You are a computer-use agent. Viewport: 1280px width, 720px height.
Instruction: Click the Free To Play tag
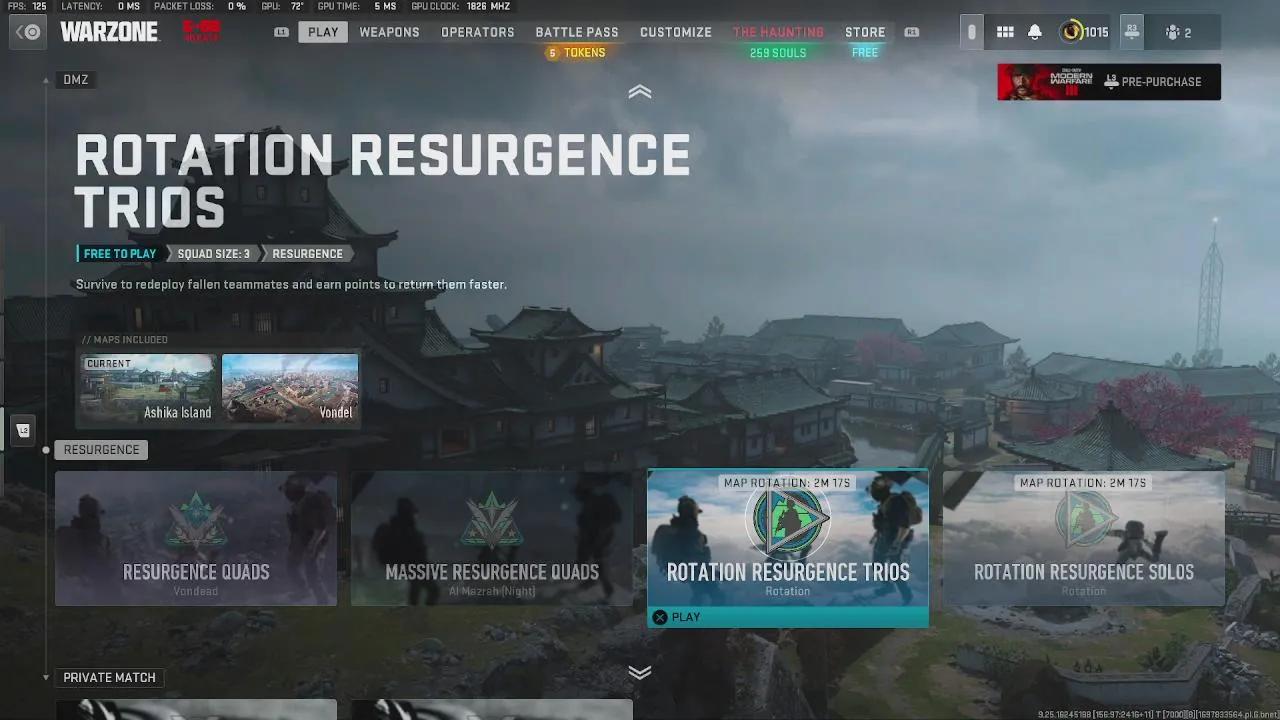pos(119,254)
